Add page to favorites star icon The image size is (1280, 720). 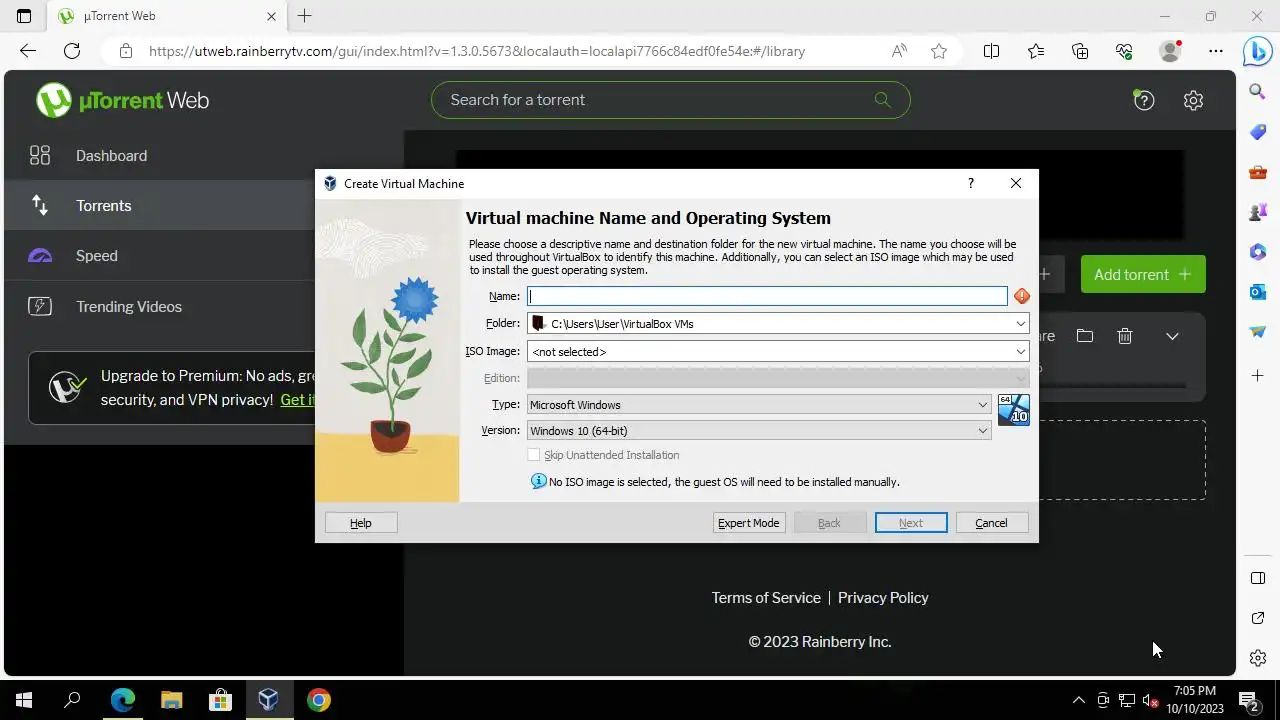coord(938,51)
